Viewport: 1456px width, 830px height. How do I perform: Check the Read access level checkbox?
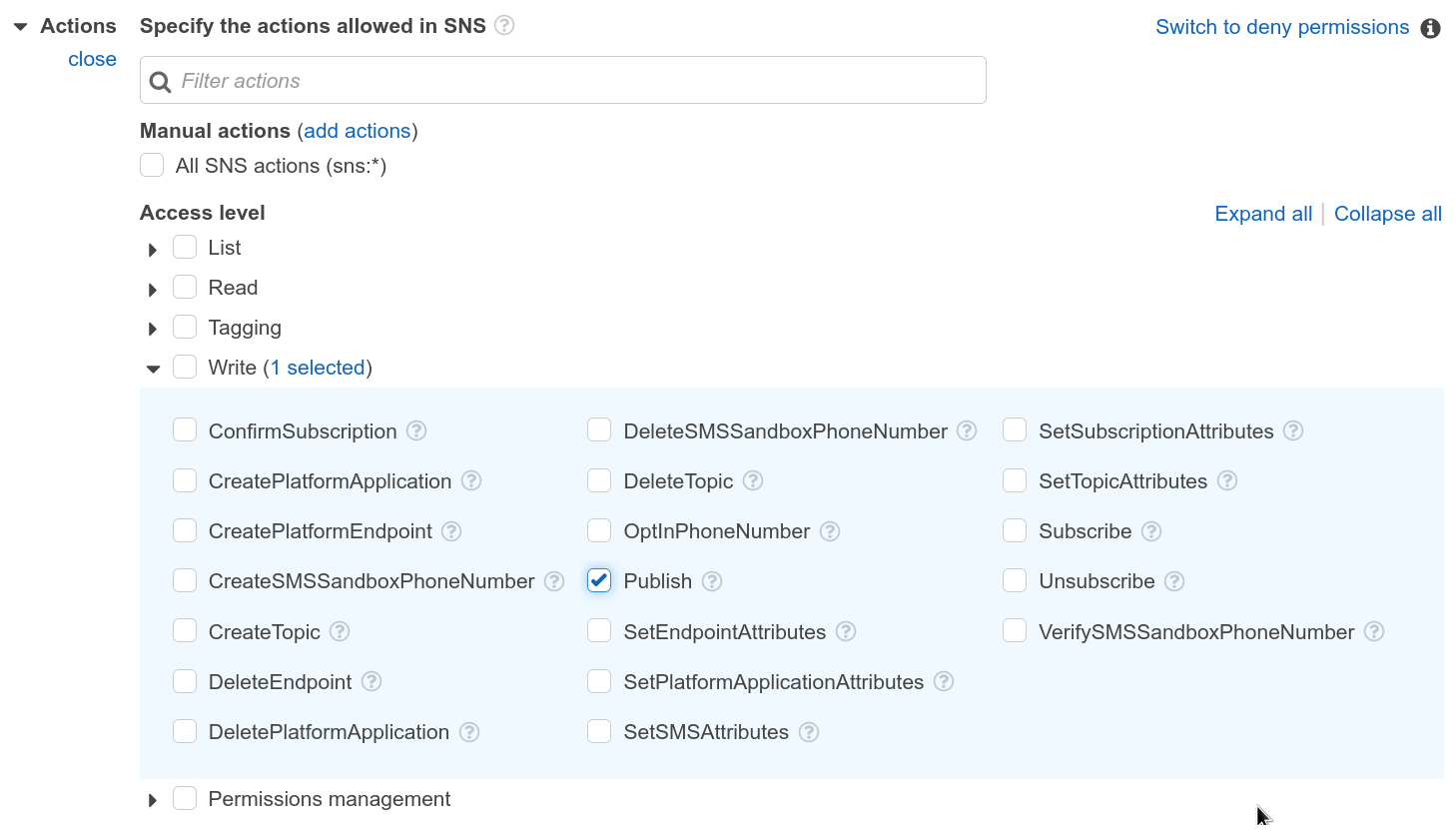tap(185, 287)
